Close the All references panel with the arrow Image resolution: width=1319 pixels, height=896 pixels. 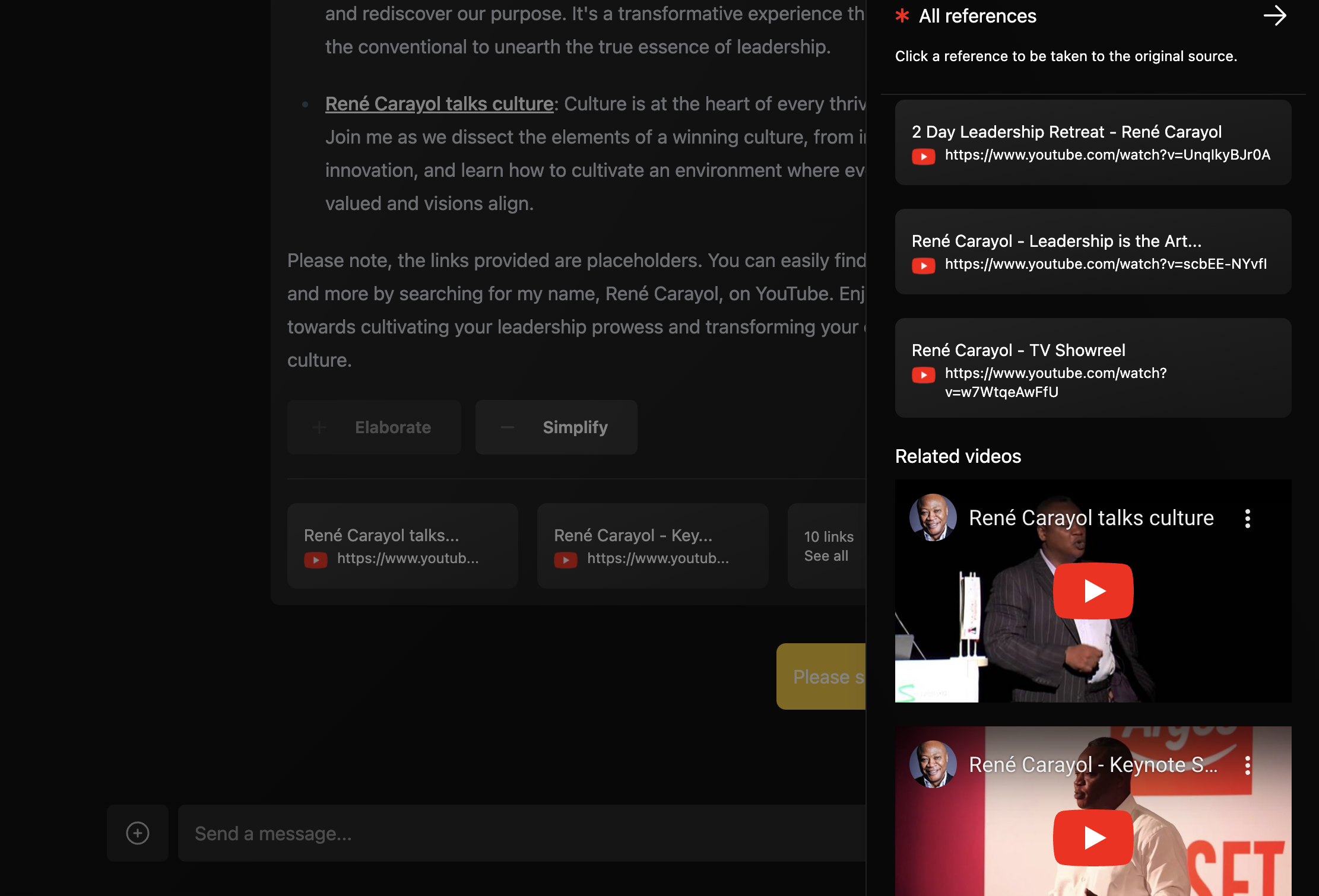click(1274, 16)
